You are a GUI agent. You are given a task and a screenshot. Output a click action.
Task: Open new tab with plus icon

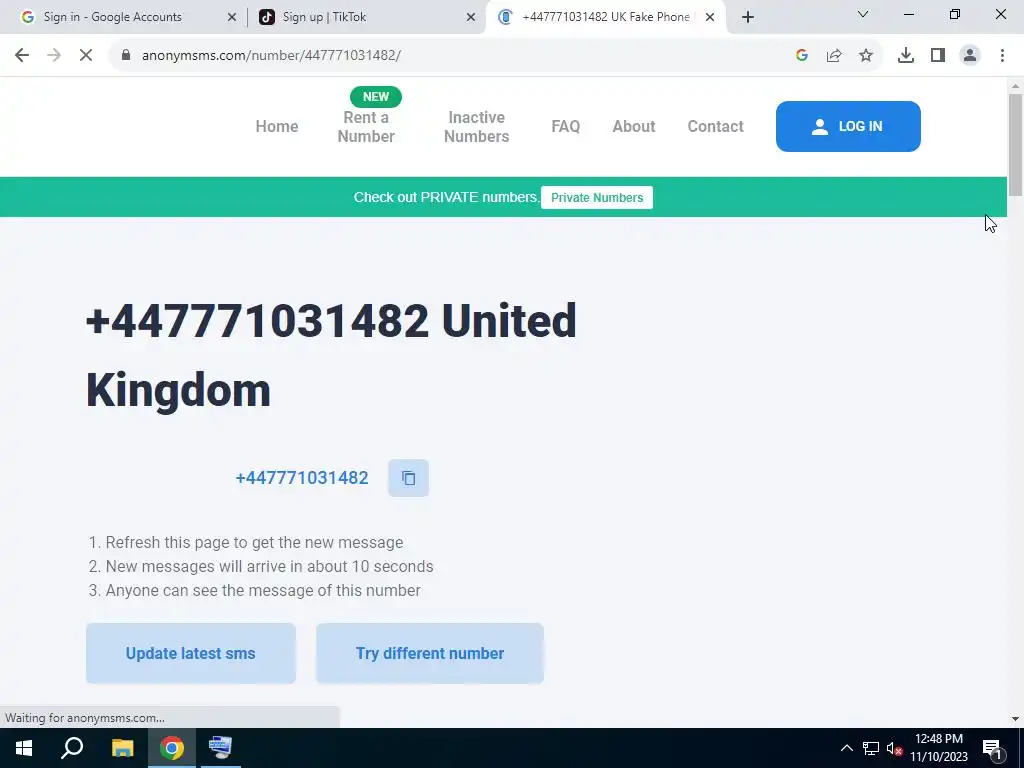click(x=748, y=17)
